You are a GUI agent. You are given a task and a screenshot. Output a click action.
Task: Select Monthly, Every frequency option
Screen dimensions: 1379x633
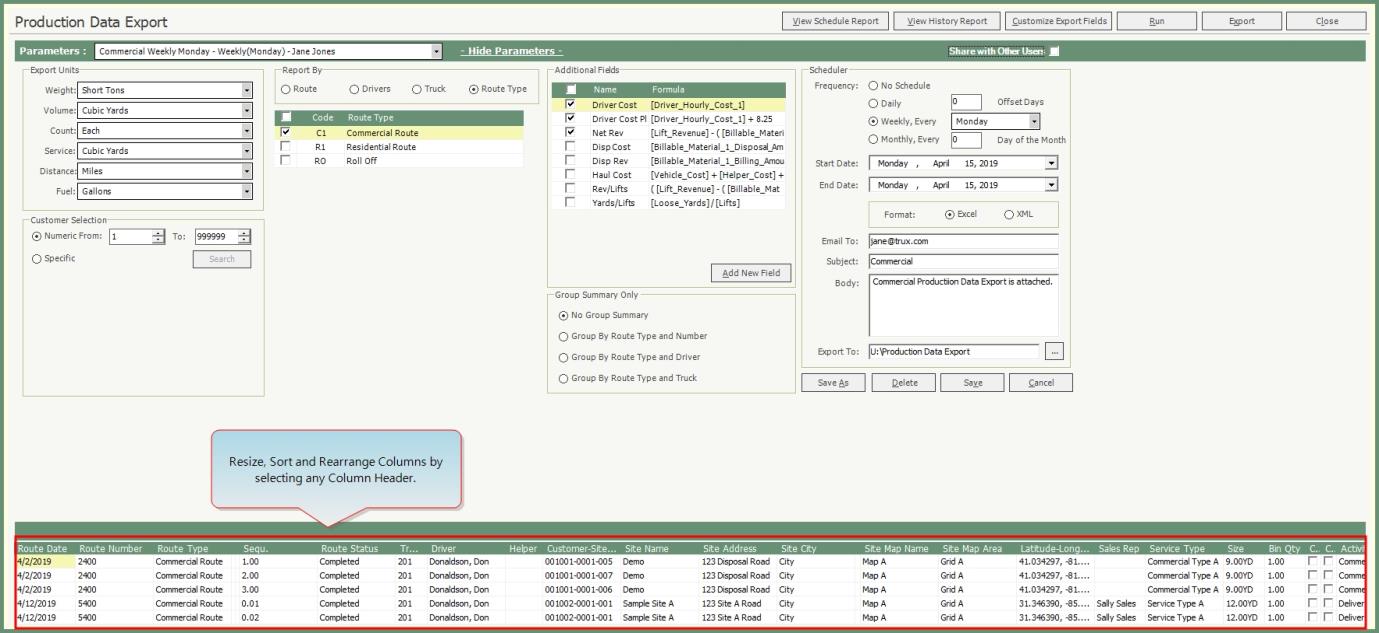point(874,139)
